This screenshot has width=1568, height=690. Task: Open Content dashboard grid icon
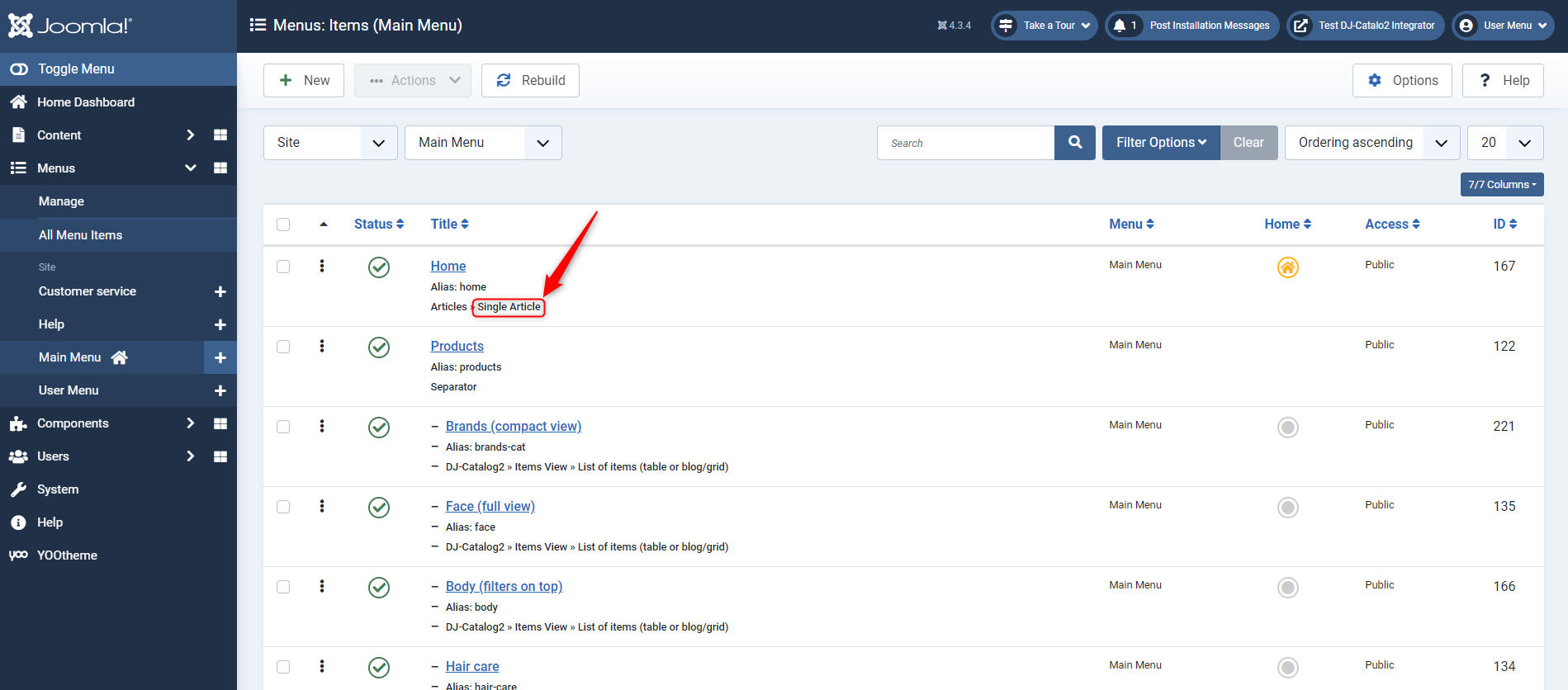coord(220,135)
